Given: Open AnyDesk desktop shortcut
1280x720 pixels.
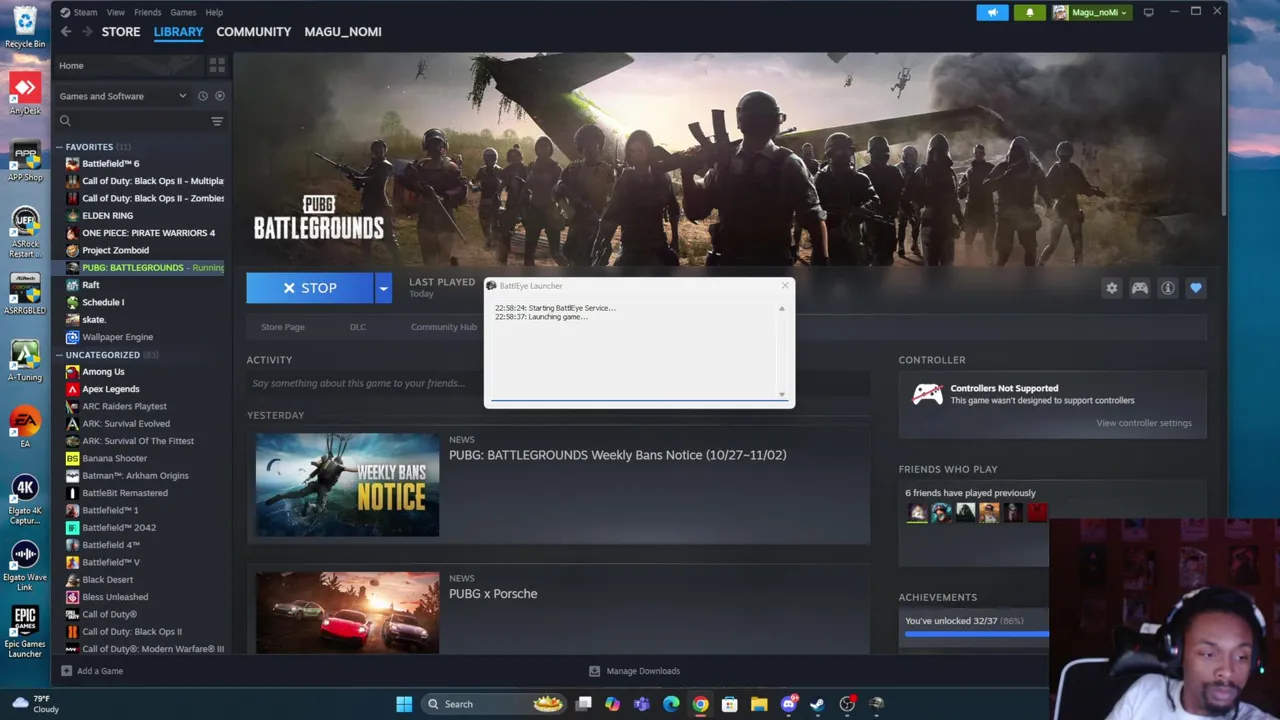Looking at the screenshot, I should (25, 93).
